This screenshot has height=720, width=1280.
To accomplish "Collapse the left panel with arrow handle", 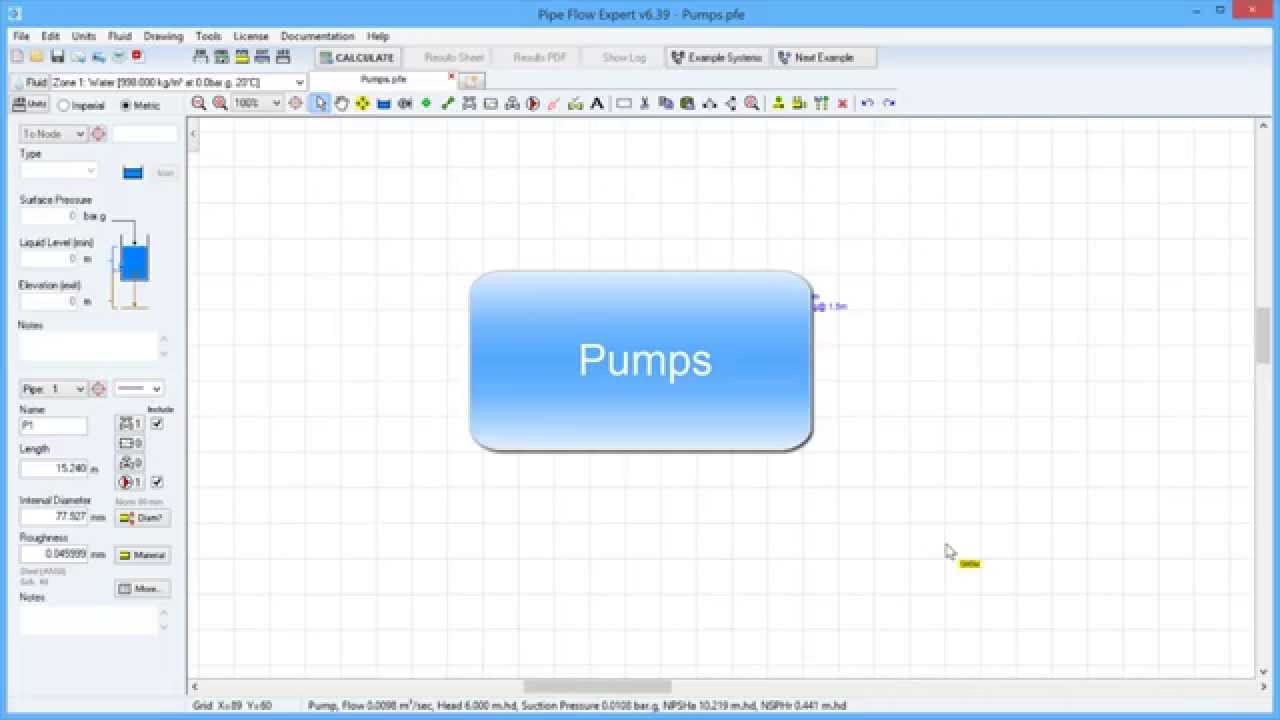I will pos(193,133).
